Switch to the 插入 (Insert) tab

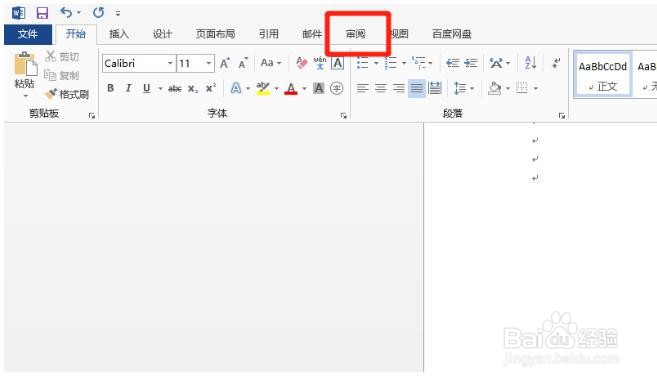coord(119,34)
